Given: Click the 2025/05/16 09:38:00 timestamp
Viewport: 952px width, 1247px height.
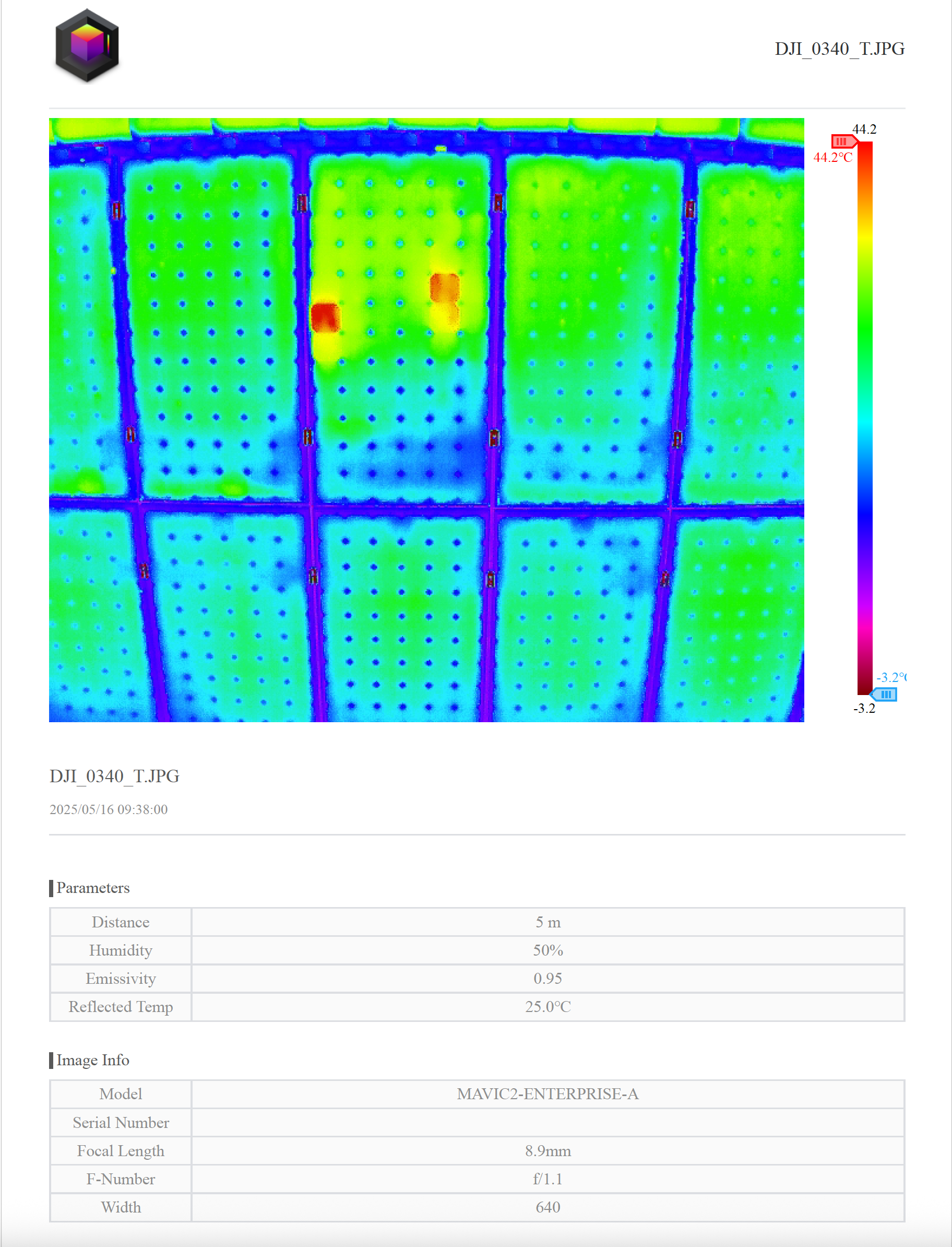Looking at the screenshot, I should tap(108, 809).
